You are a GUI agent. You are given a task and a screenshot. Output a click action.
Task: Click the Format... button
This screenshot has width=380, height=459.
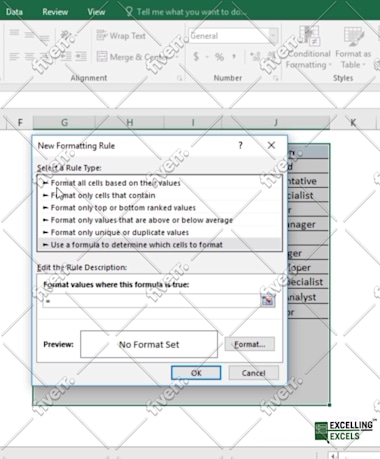[x=250, y=344]
